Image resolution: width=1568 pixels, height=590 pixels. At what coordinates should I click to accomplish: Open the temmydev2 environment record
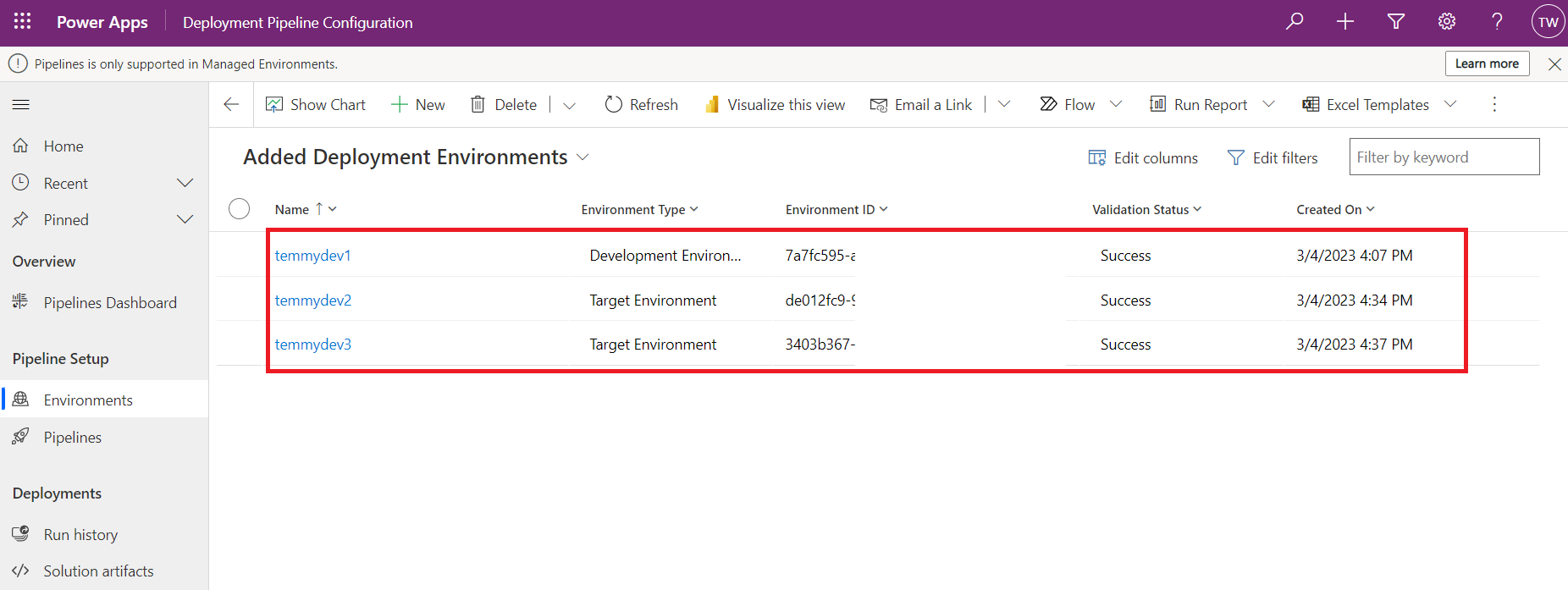[x=312, y=301]
